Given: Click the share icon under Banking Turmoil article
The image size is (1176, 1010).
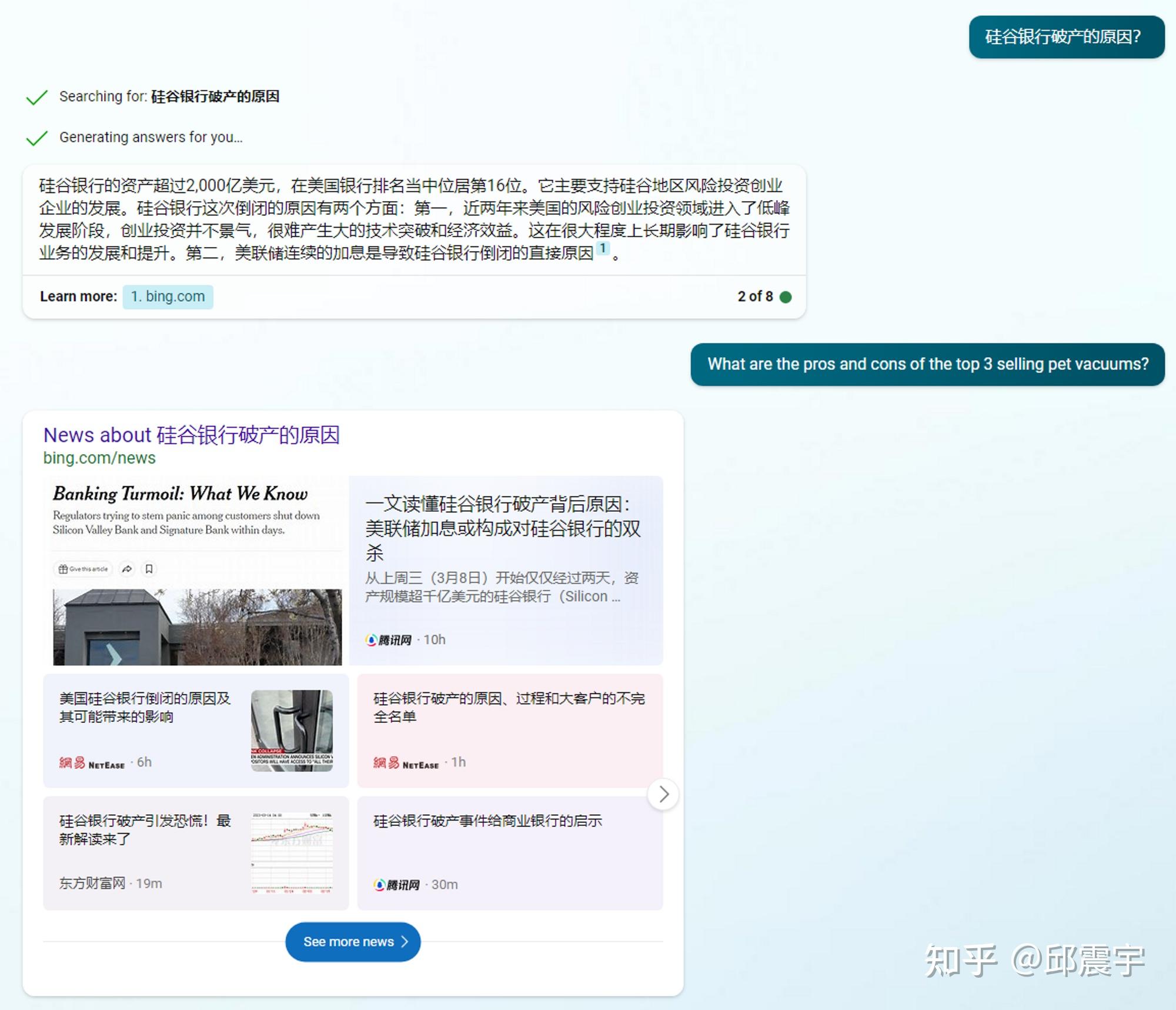Looking at the screenshot, I should [127, 569].
